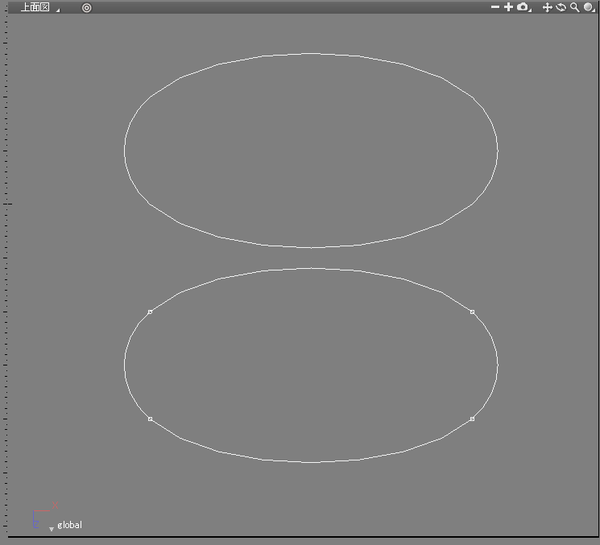Open the camera options icon

coord(522,7)
